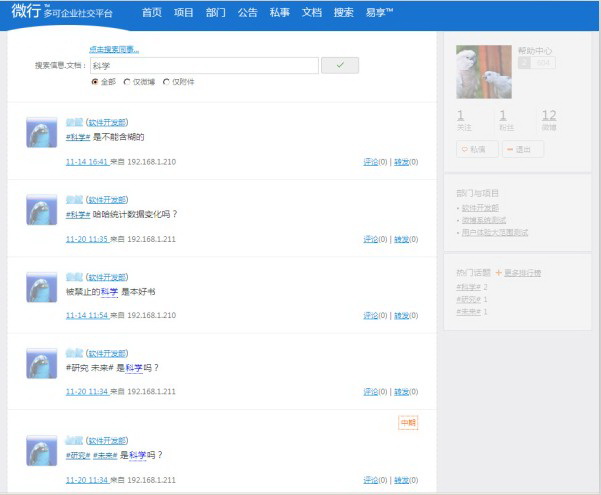Open 微博系统测试 project link in sidebar

tap(484, 220)
